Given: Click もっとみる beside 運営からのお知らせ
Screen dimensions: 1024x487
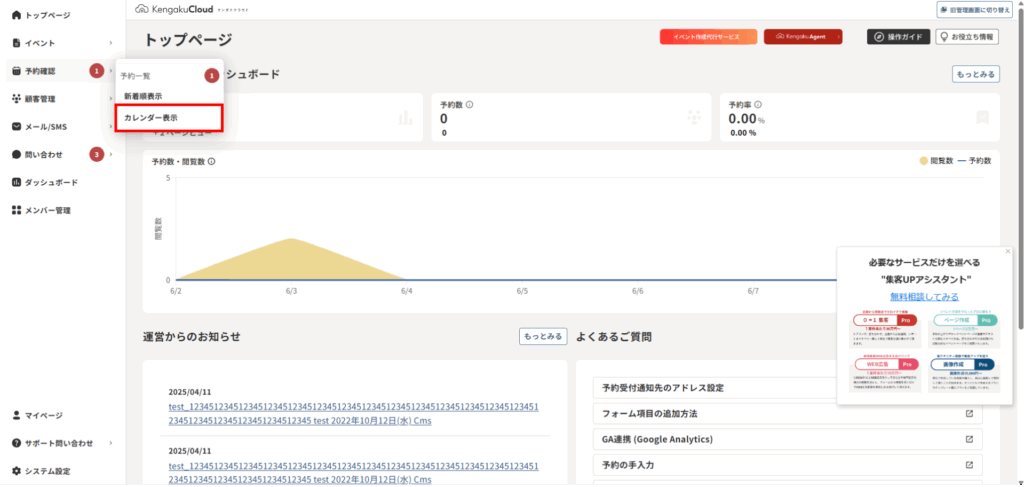Looking at the screenshot, I should coord(543,337).
